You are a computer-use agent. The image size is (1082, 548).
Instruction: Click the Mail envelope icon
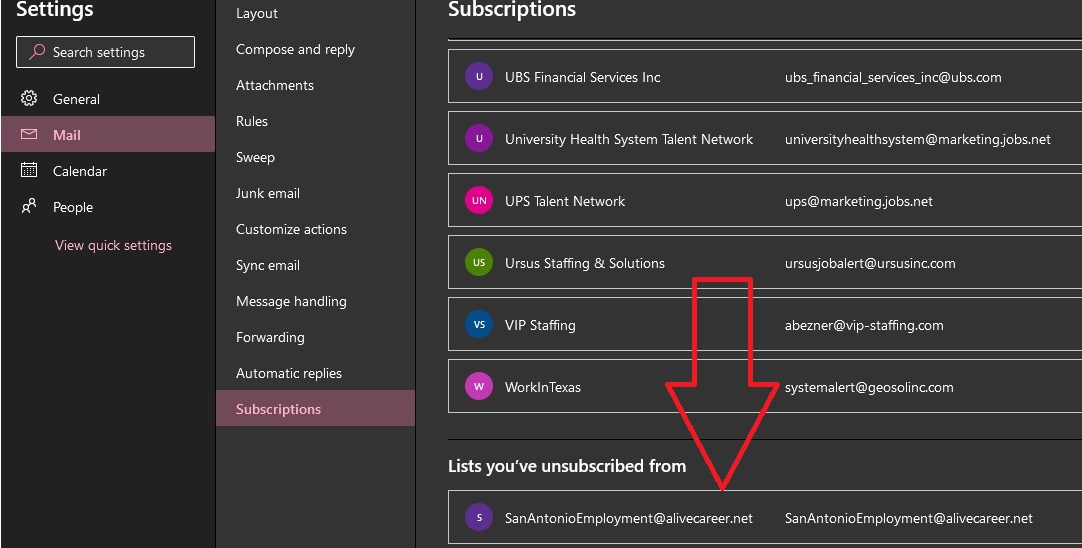pos(29,135)
